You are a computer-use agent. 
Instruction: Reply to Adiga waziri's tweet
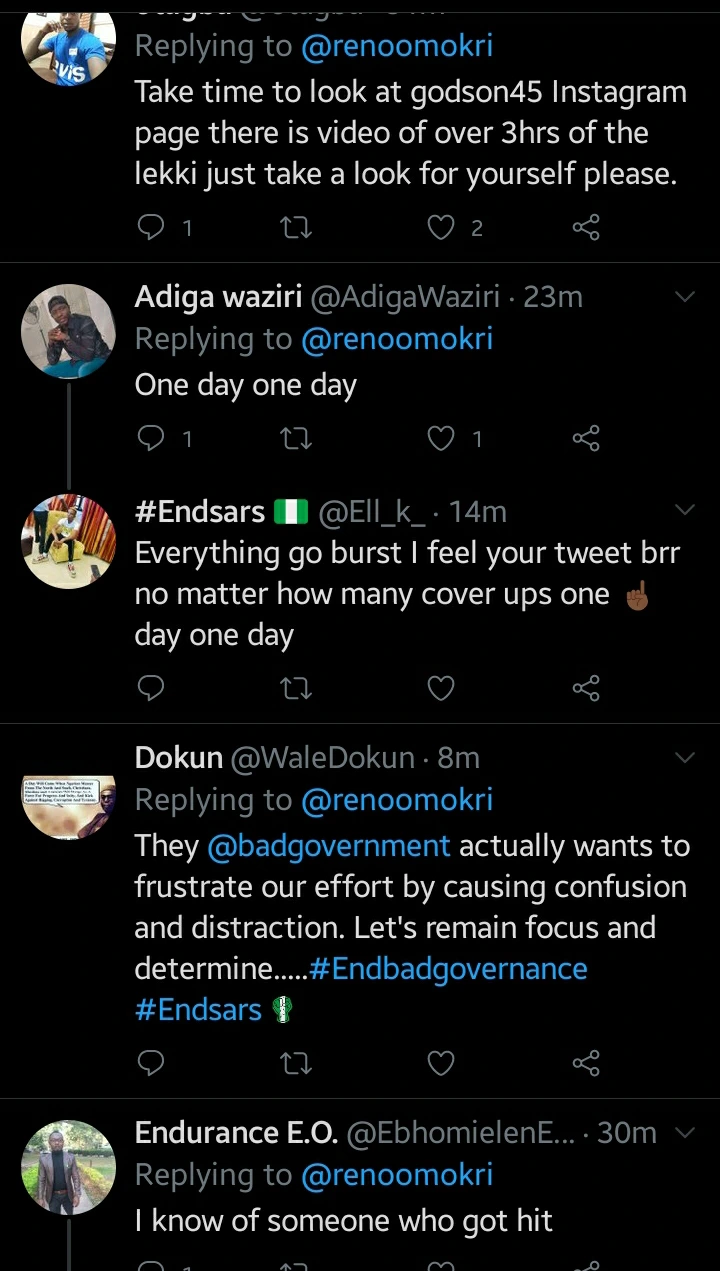point(150,438)
